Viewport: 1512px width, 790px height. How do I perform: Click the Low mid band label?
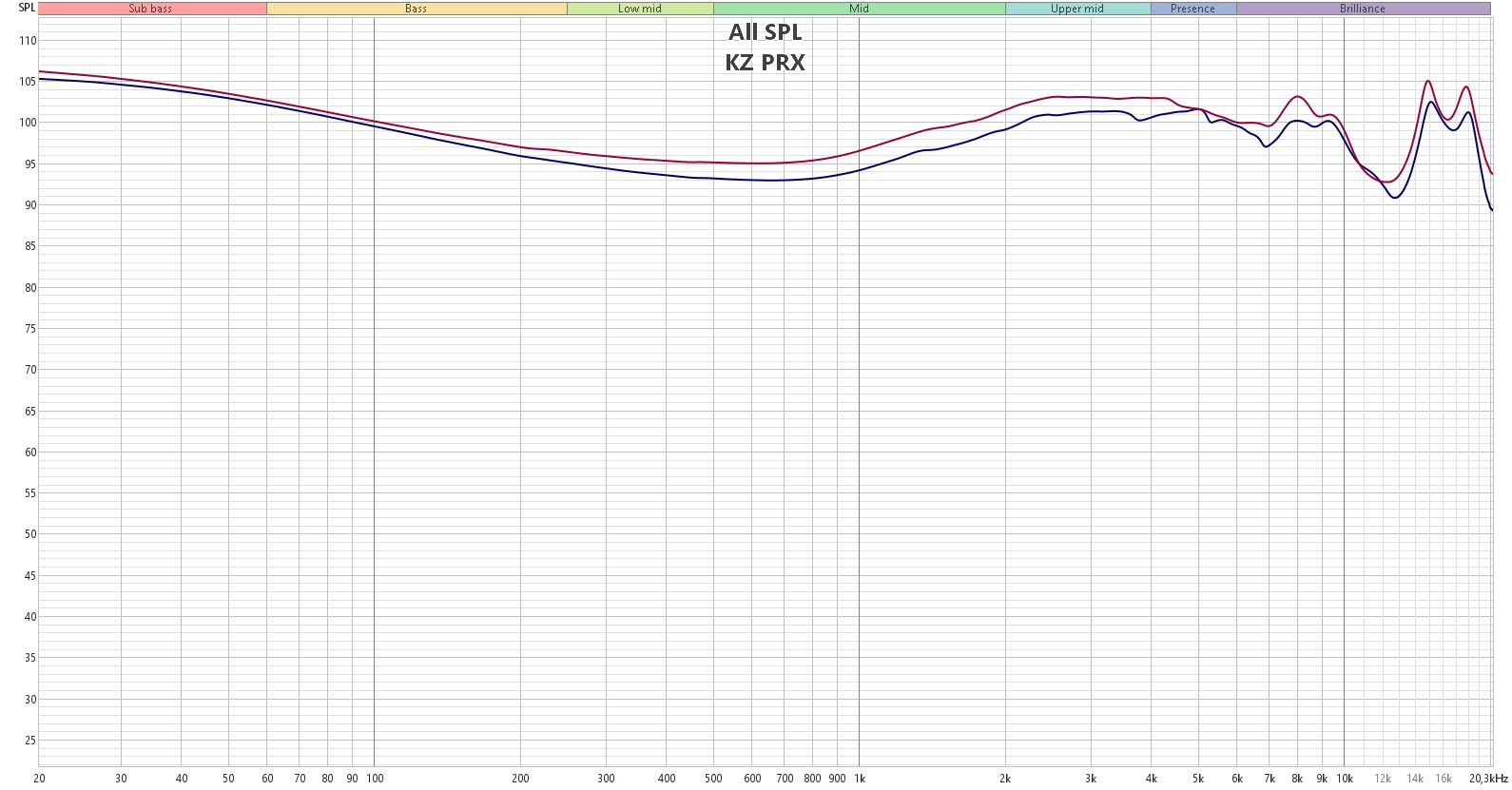(640, 9)
